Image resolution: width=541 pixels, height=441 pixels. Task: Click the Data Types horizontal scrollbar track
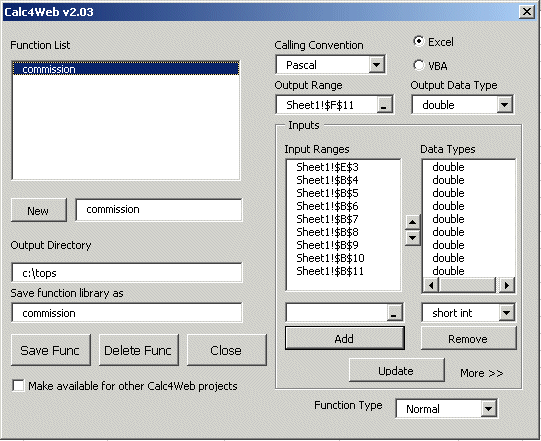tap(468, 285)
